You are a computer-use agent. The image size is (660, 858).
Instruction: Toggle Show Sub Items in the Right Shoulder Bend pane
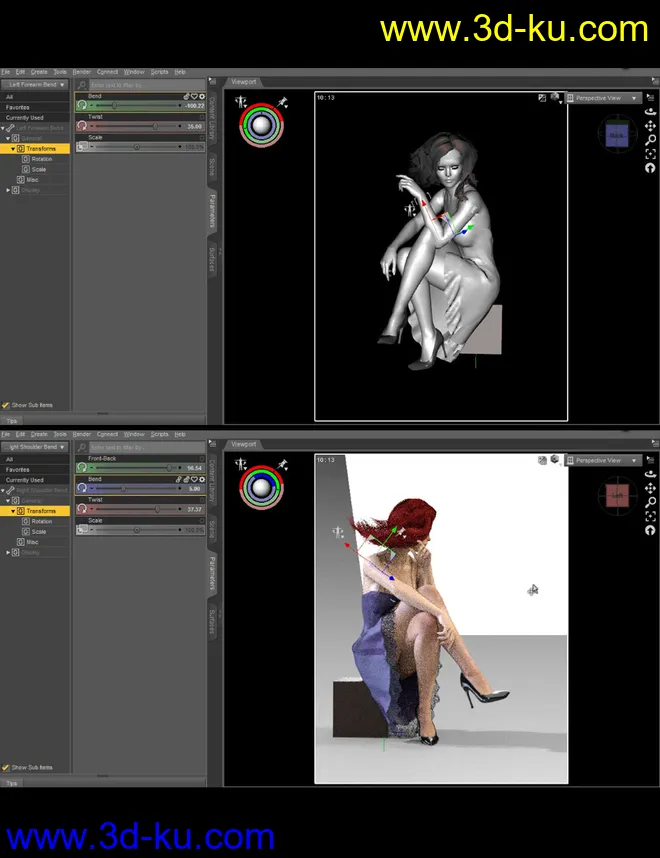(6, 767)
